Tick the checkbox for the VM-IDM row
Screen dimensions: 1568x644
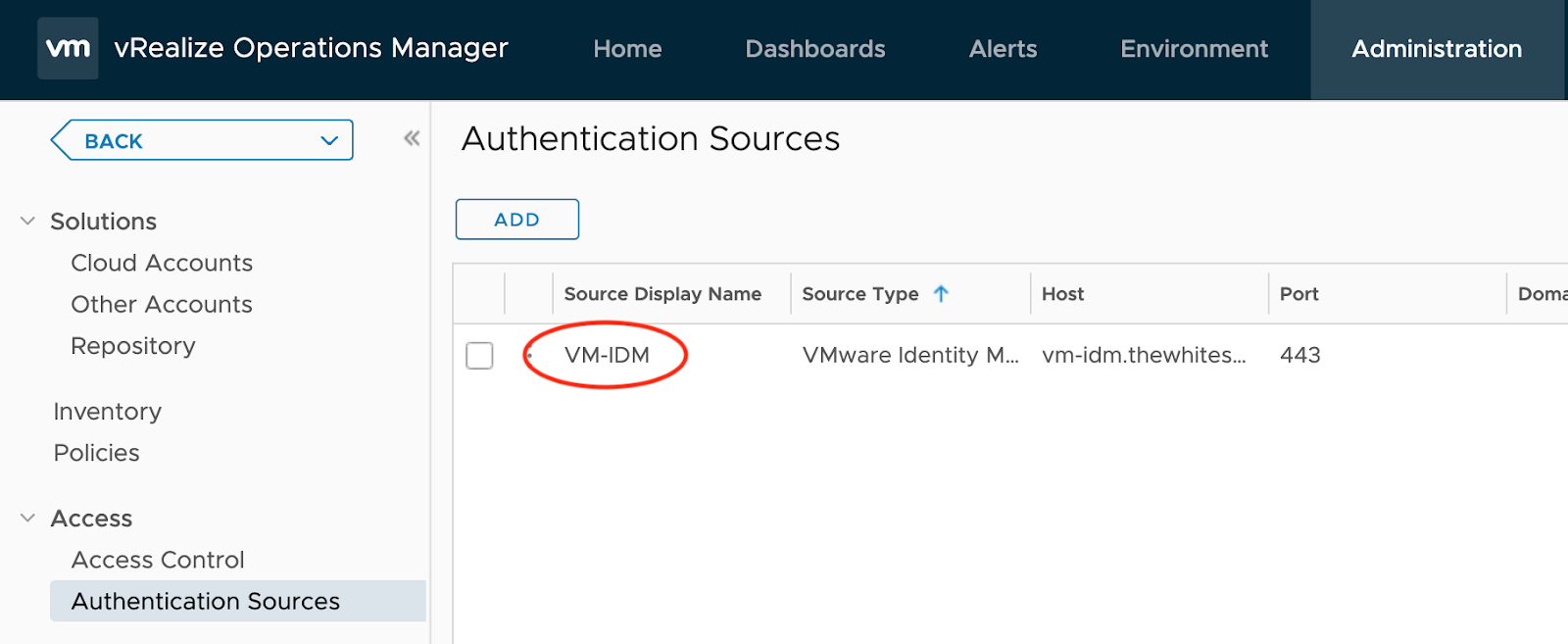[479, 355]
